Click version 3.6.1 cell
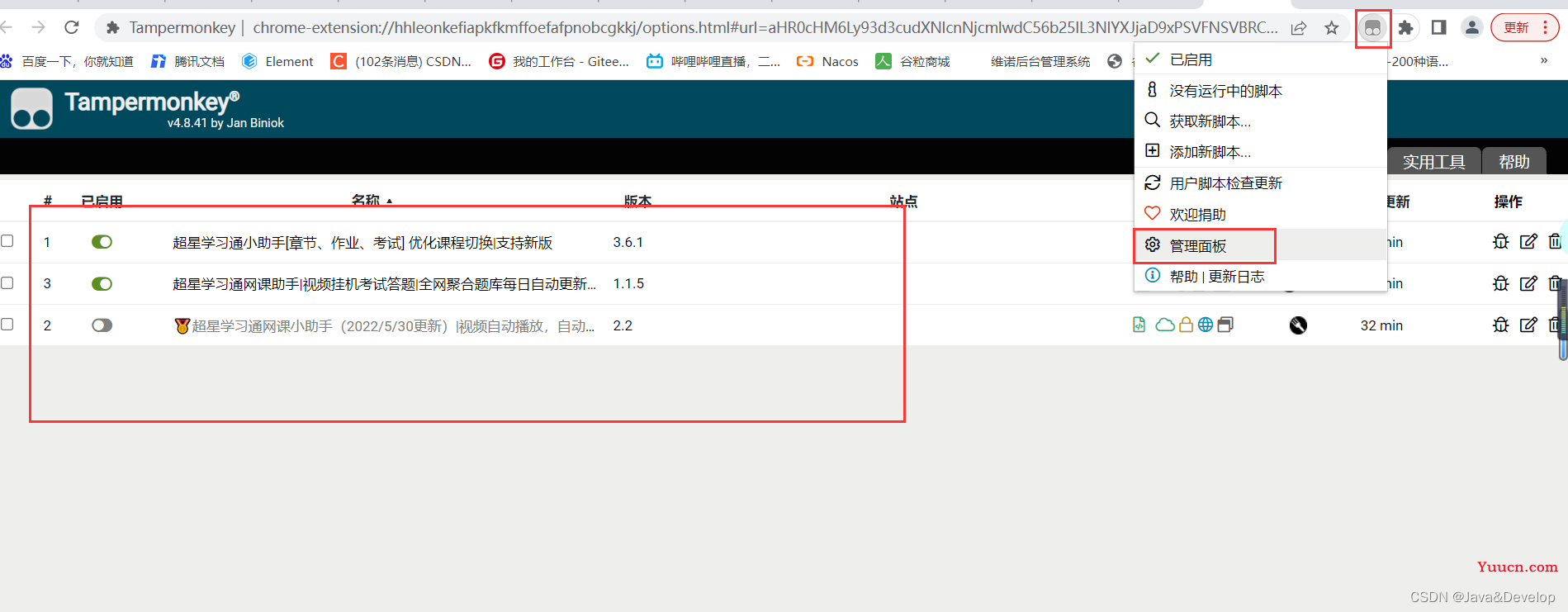 [628, 242]
